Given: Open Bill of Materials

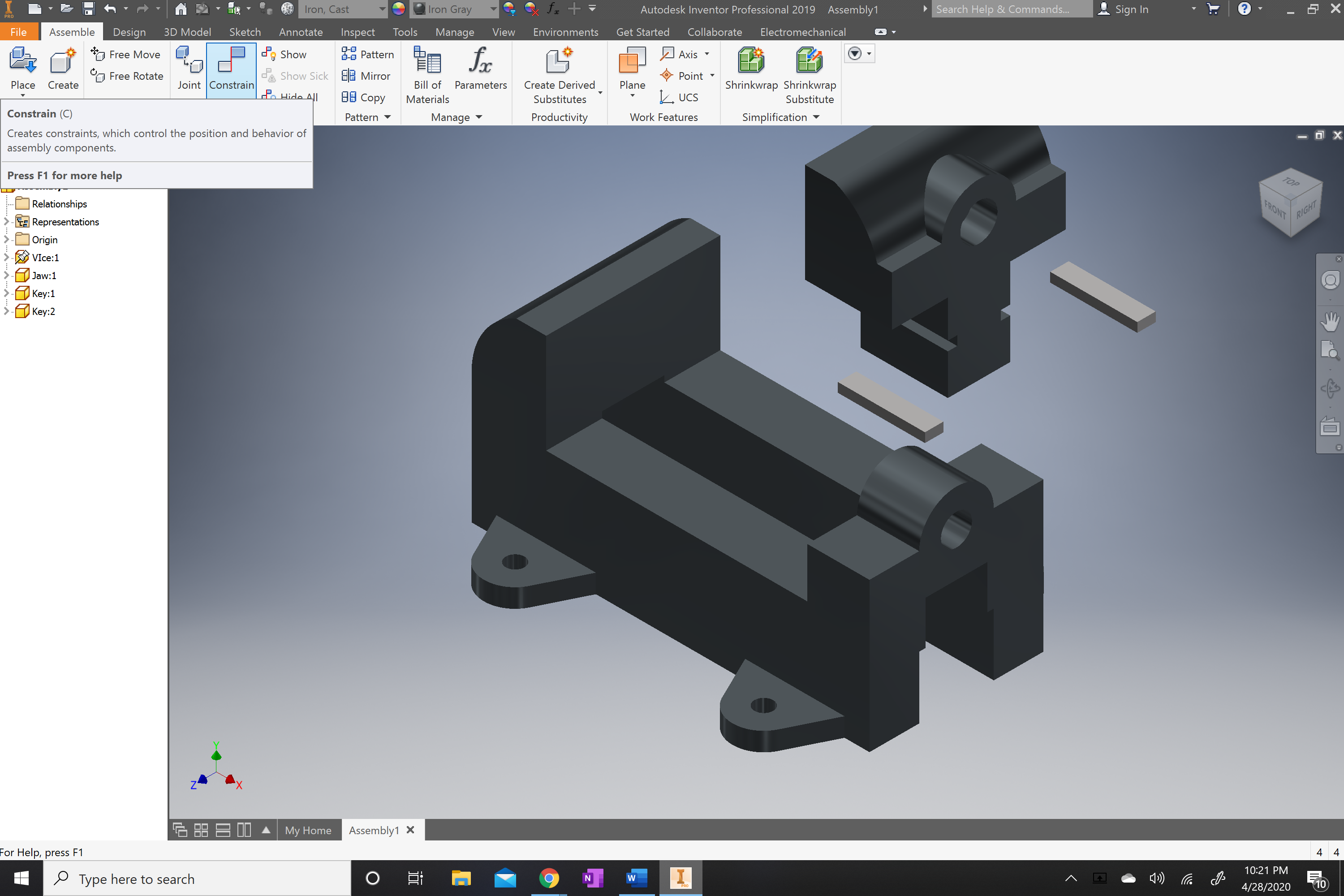Looking at the screenshot, I should (427, 75).
